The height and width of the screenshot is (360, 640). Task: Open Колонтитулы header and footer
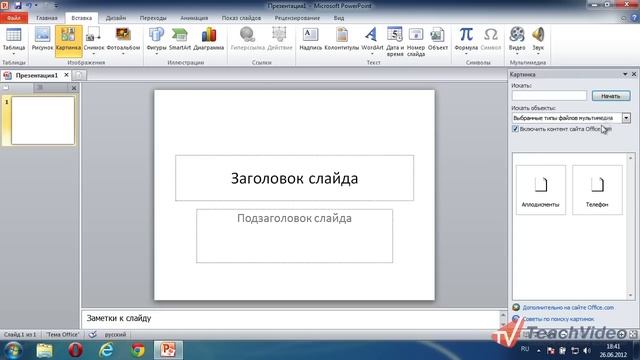pyautogui.click(x=342, y=40)
